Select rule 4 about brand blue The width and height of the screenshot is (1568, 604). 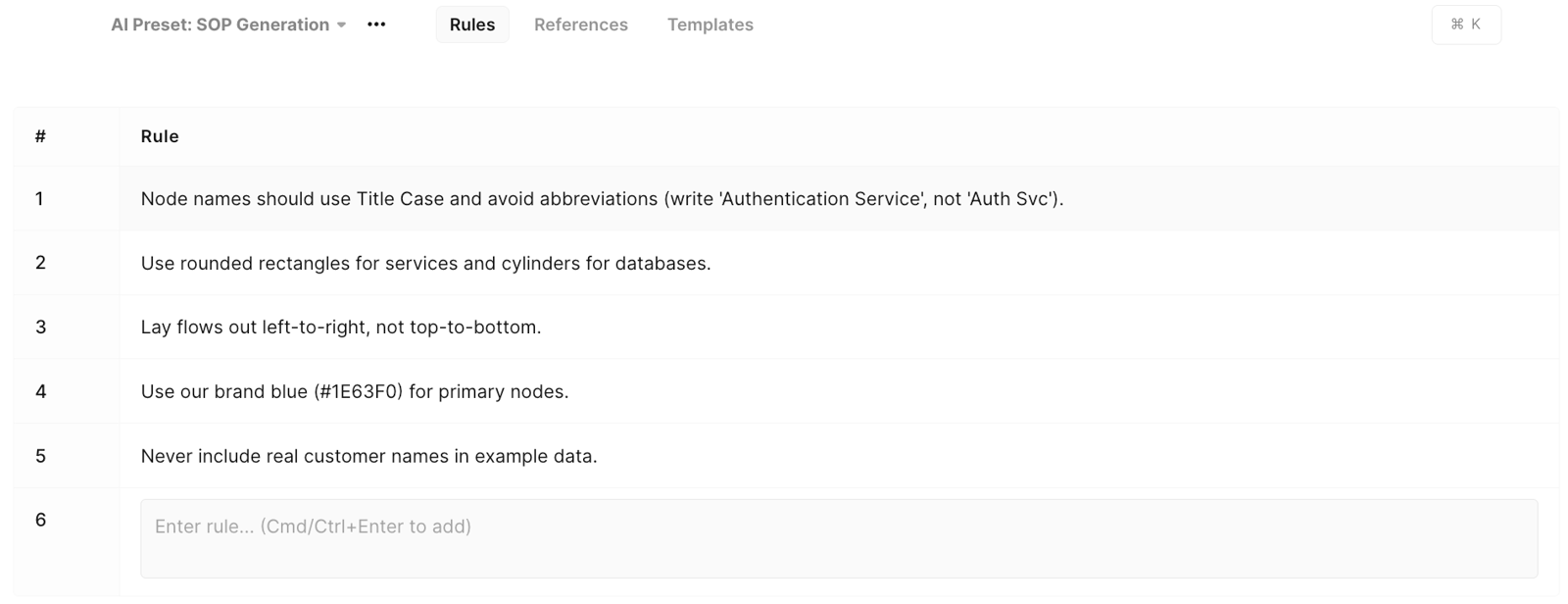click(x=355, y=391)
